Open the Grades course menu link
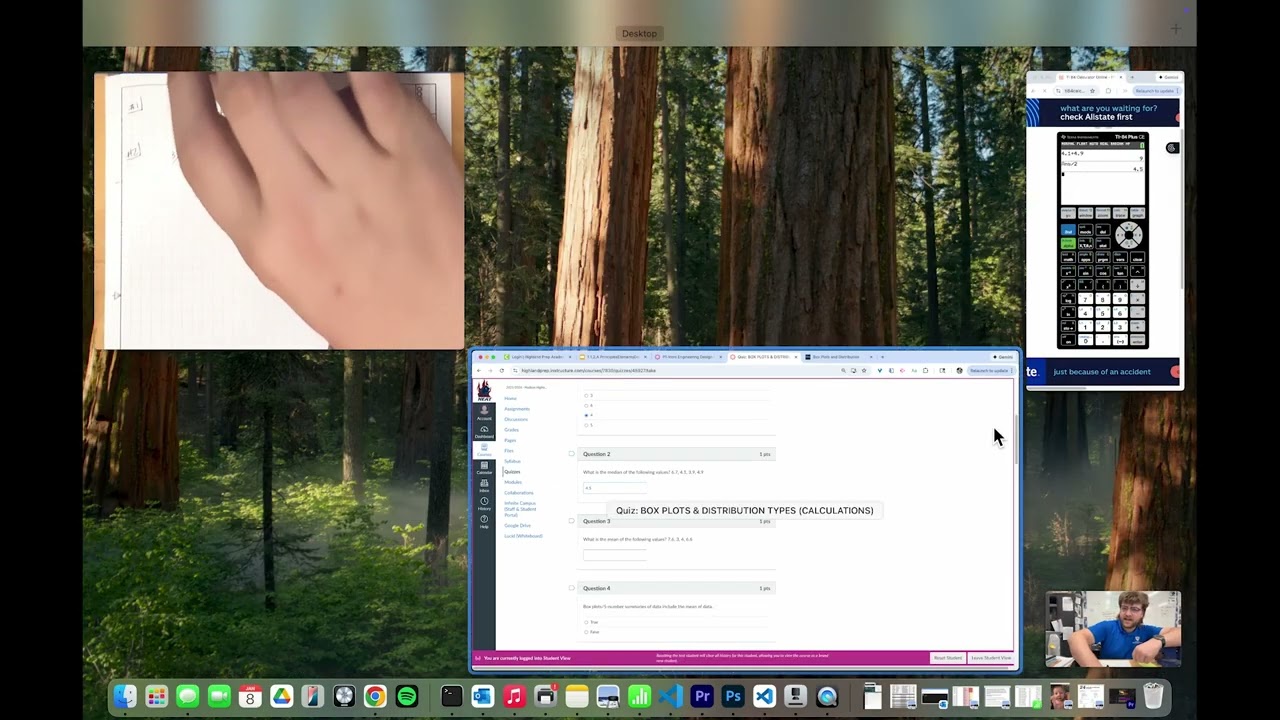This screenshot has width=1280, height=720. point(511,430)
